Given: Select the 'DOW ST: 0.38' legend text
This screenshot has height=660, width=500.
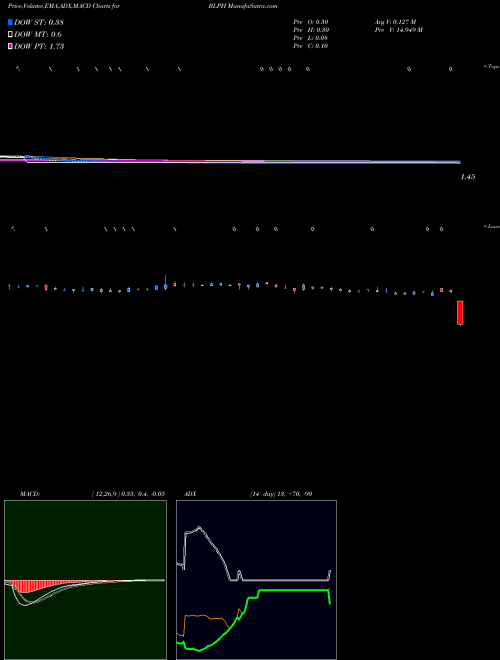Looking at the screenshot, I should tap(39, 22).
